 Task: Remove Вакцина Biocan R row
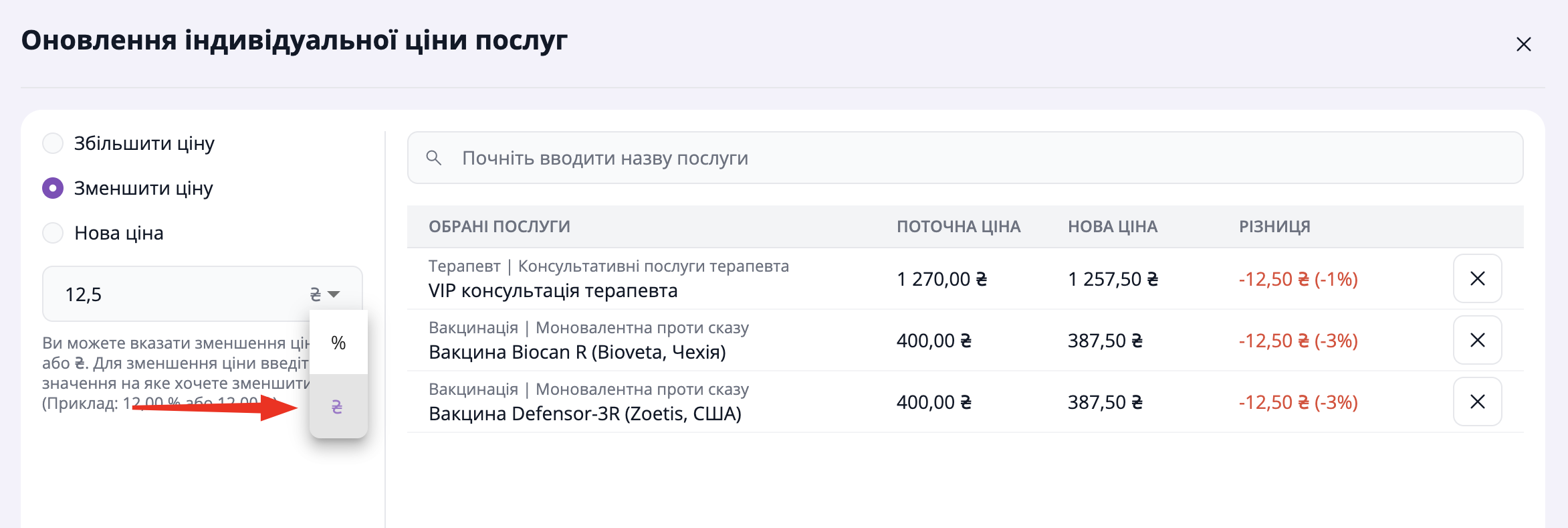(1477, 340)
